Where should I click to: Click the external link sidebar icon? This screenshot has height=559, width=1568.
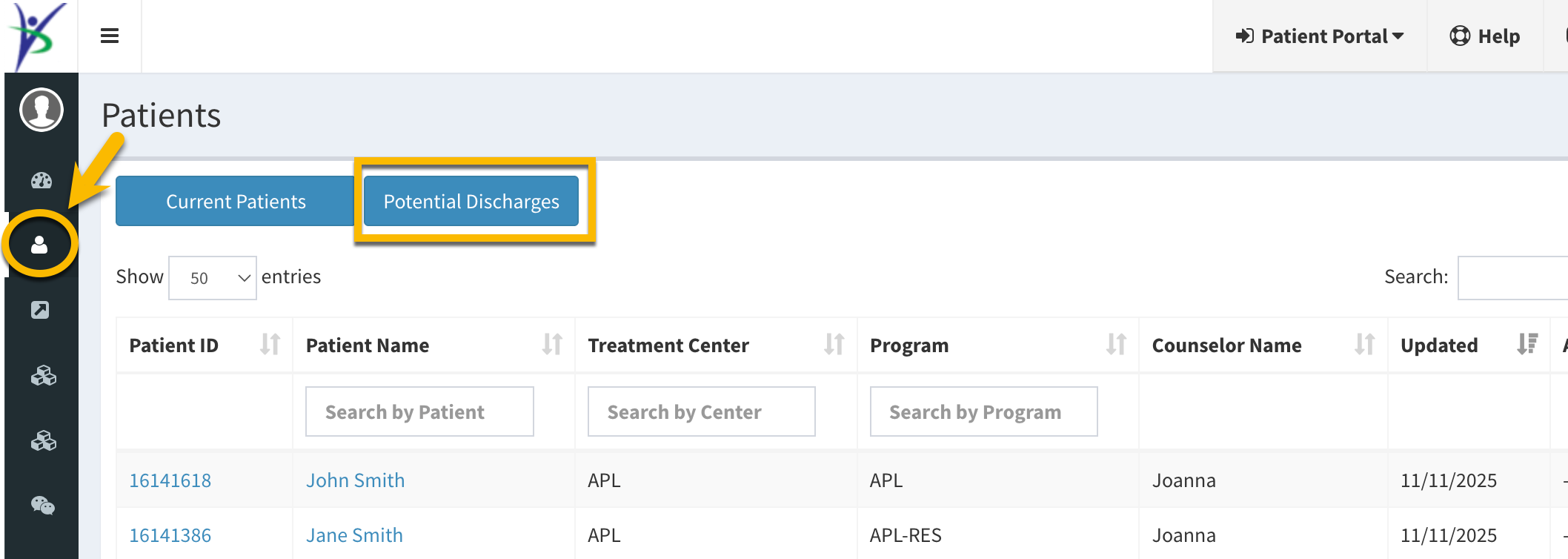point(40,310)
